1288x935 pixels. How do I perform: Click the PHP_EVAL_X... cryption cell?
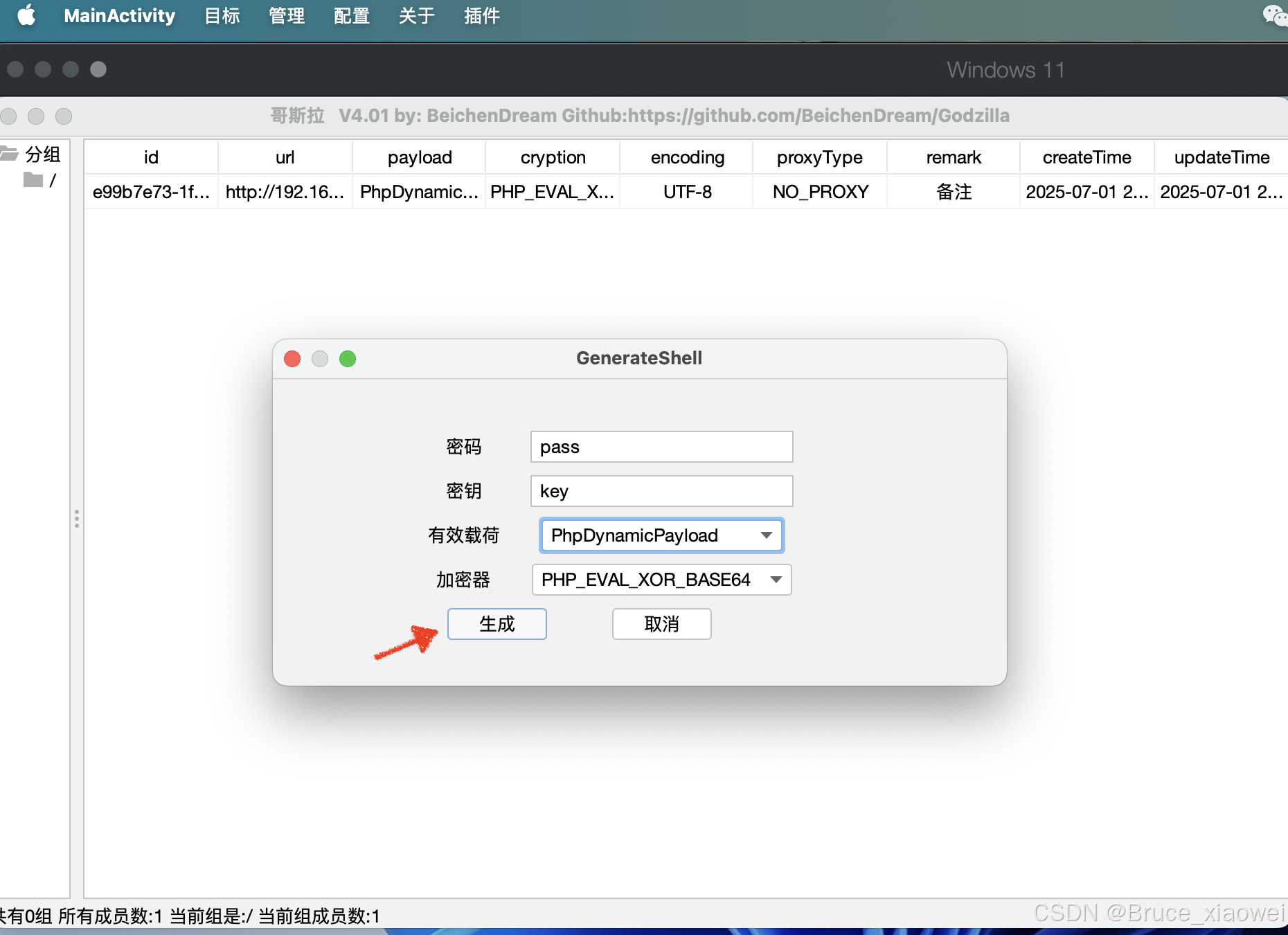(x=553, y=192)
